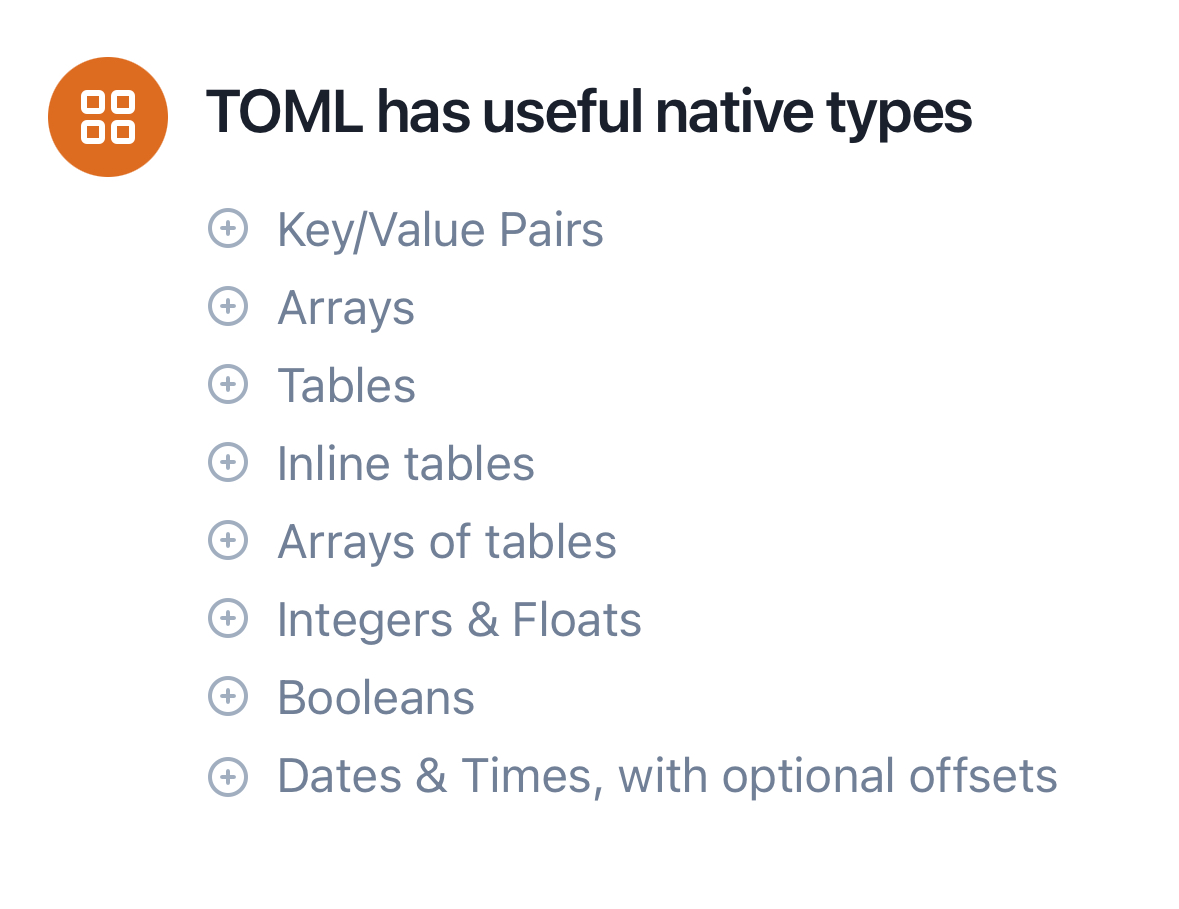Open the Arrays of tables text link
This screenshot has height=909, width=1179.
coord(447,542)
